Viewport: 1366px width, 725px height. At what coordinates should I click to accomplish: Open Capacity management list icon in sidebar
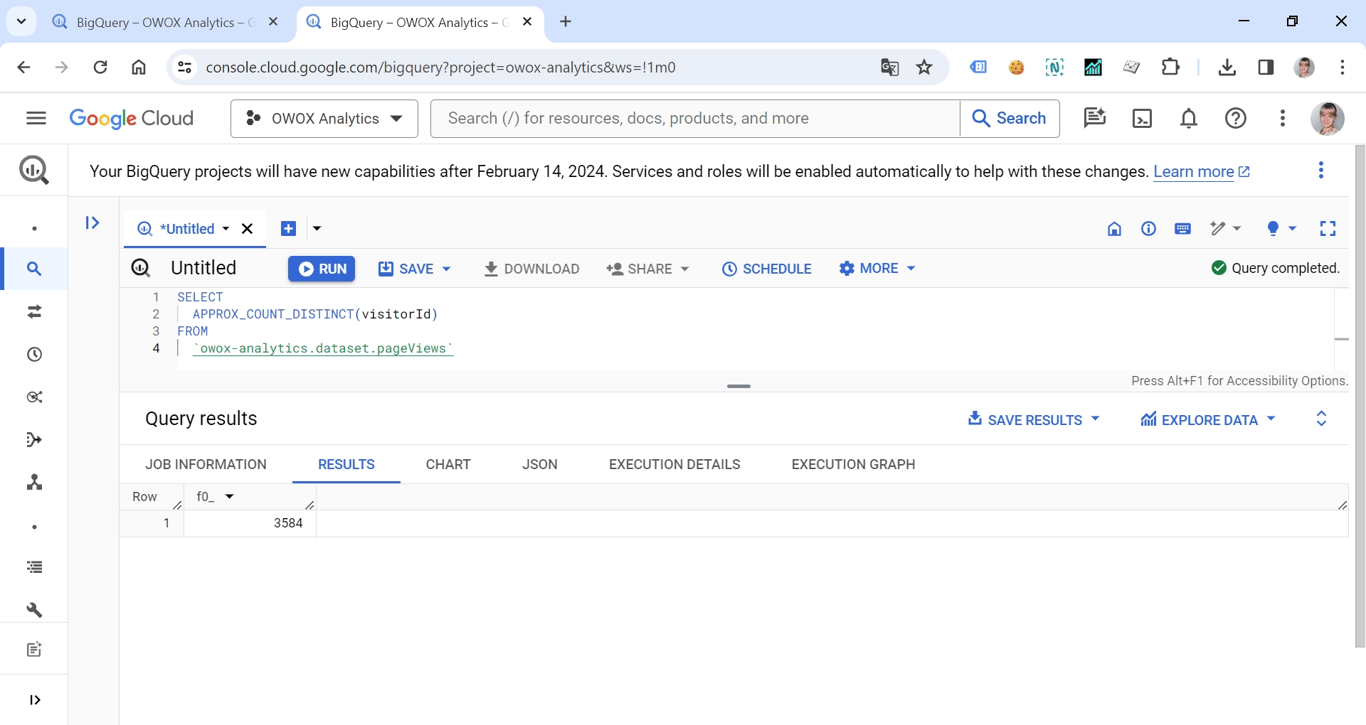tap(34, 567)
